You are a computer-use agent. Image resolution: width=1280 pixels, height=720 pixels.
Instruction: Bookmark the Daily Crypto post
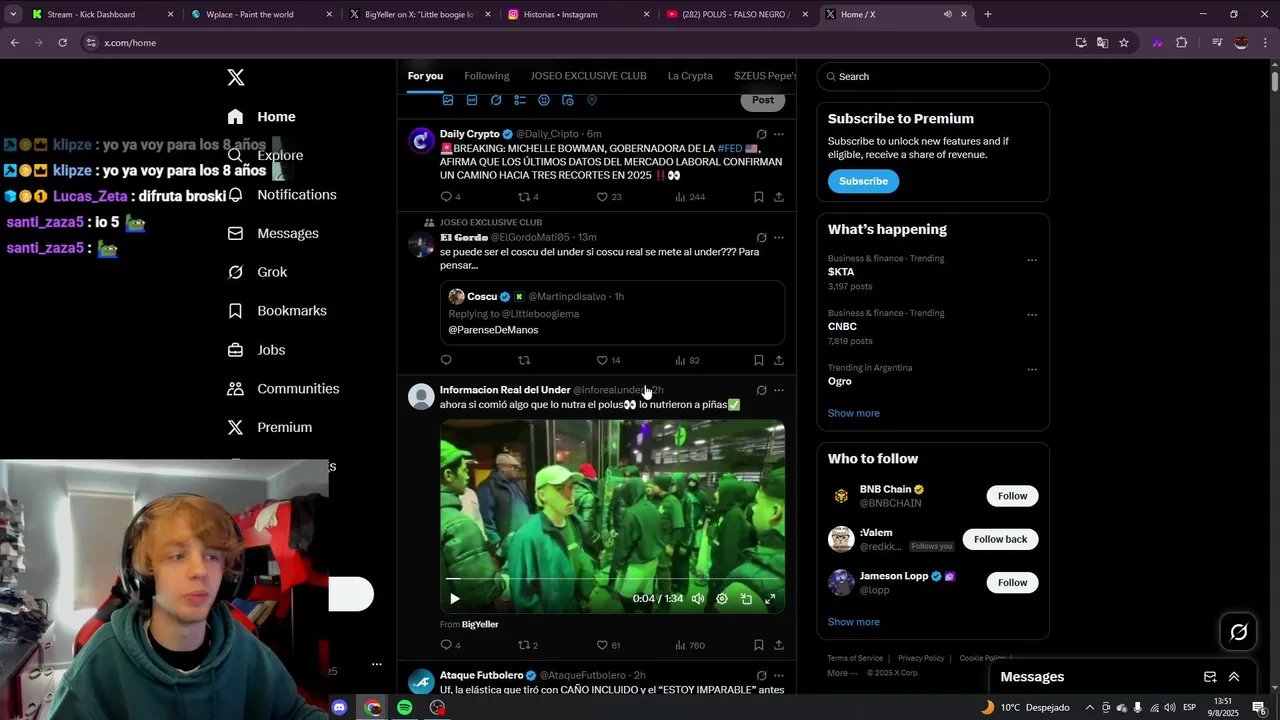(759, 197)
